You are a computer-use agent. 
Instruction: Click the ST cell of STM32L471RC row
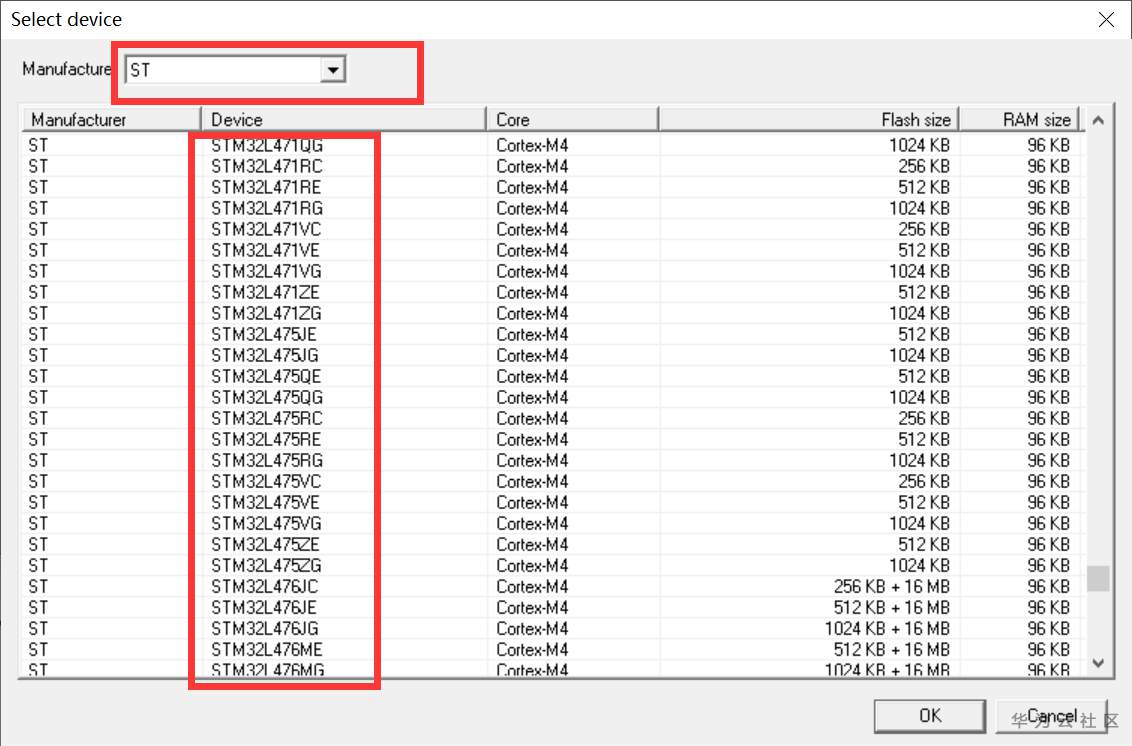click(x=38, y=166)
